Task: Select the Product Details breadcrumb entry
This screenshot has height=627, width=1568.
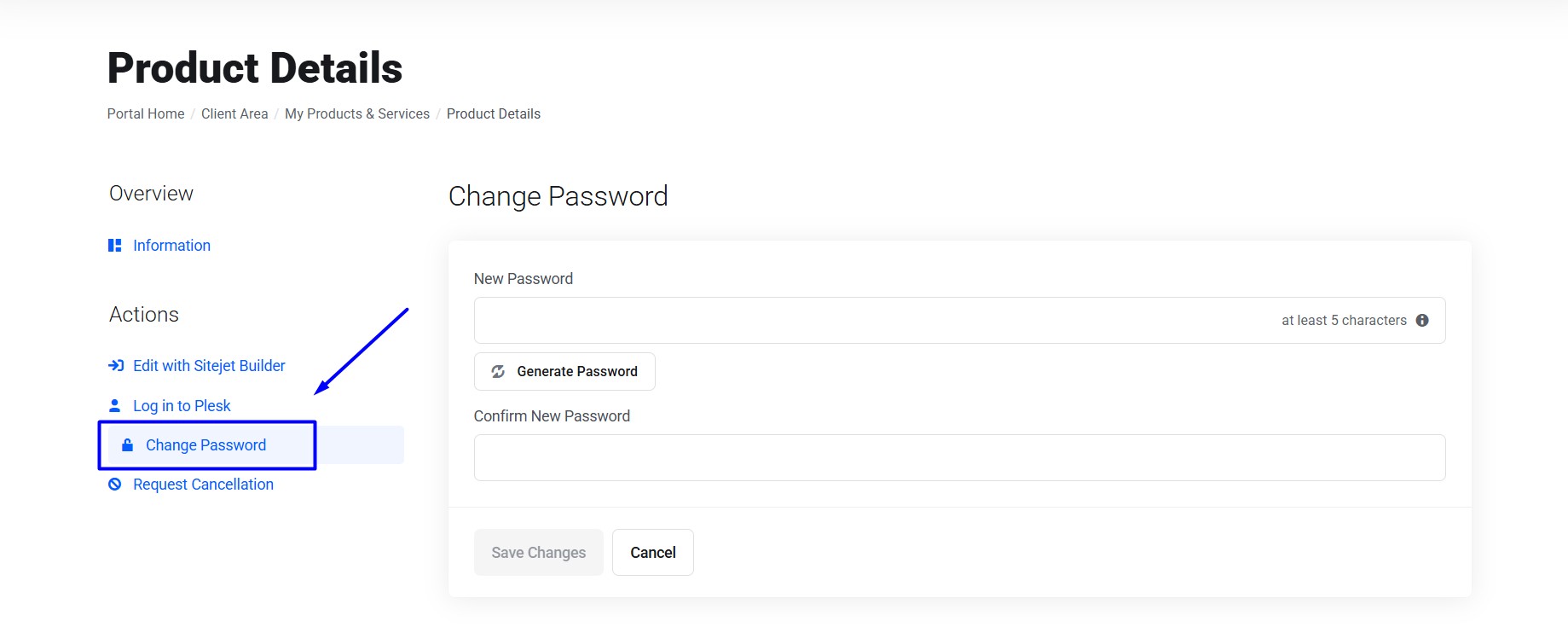Action: tap(493, 113)
